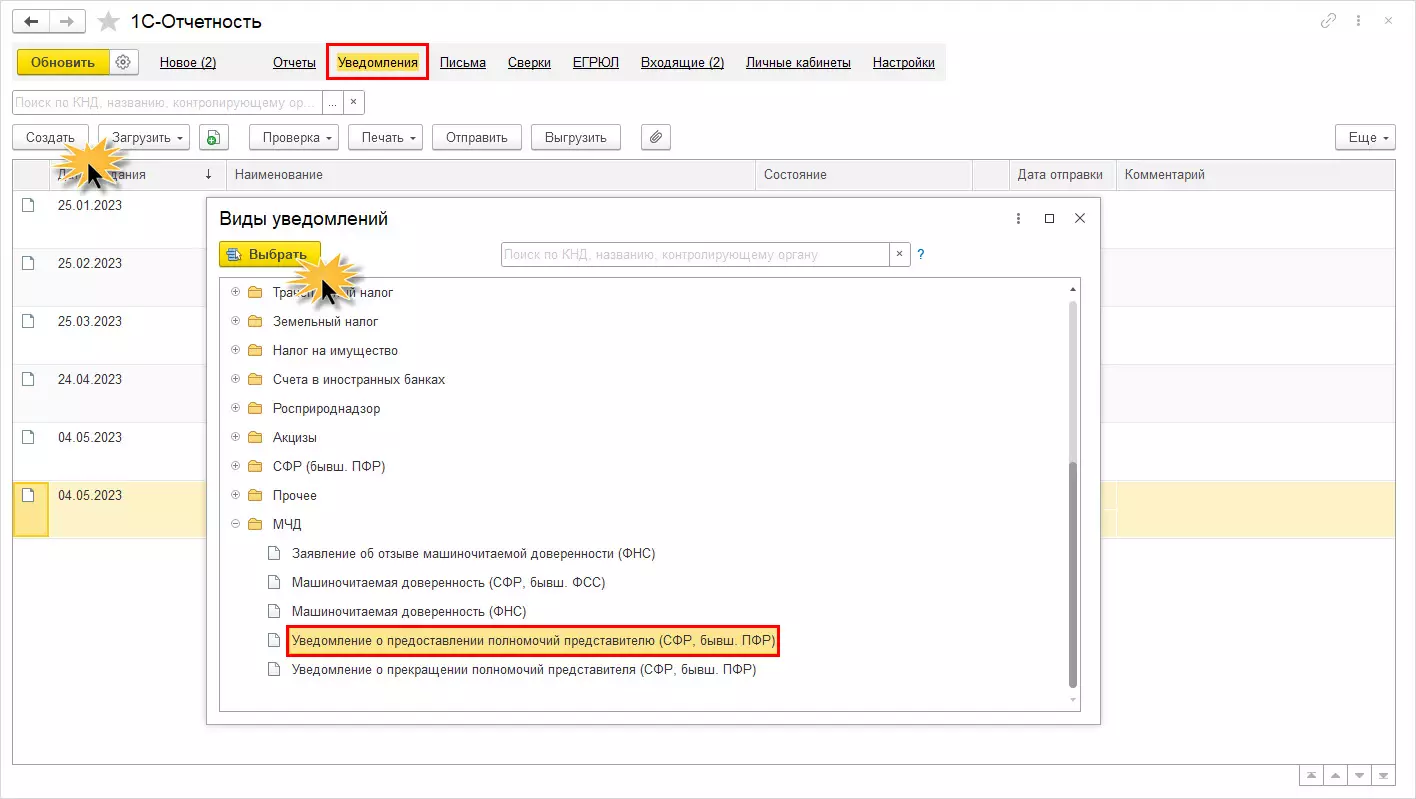
Task: Expand the Прочее folder
Action: [236, 495]
